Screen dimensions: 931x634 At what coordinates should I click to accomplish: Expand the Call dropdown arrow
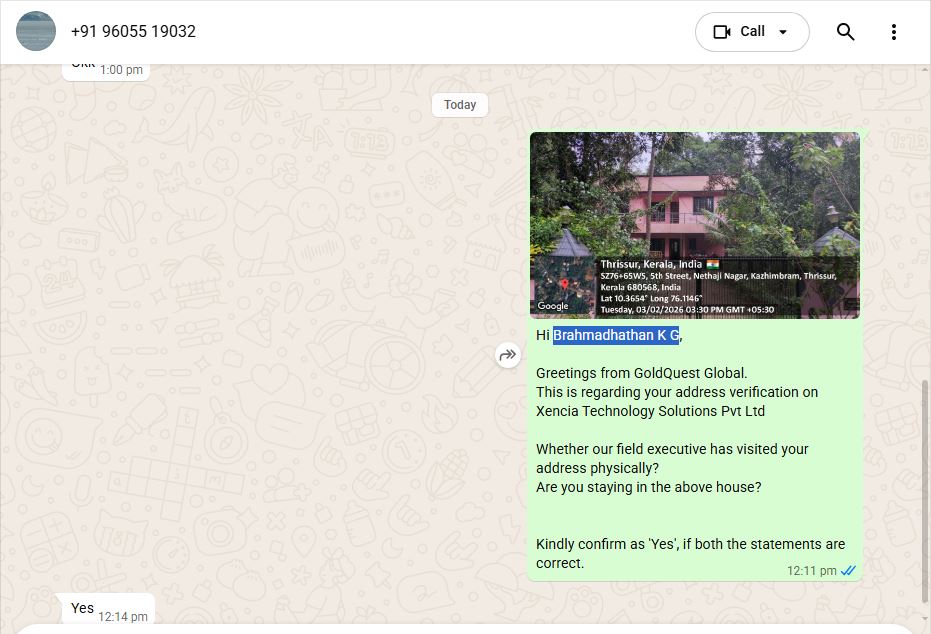pyautogui.click(x=783, y=32)
